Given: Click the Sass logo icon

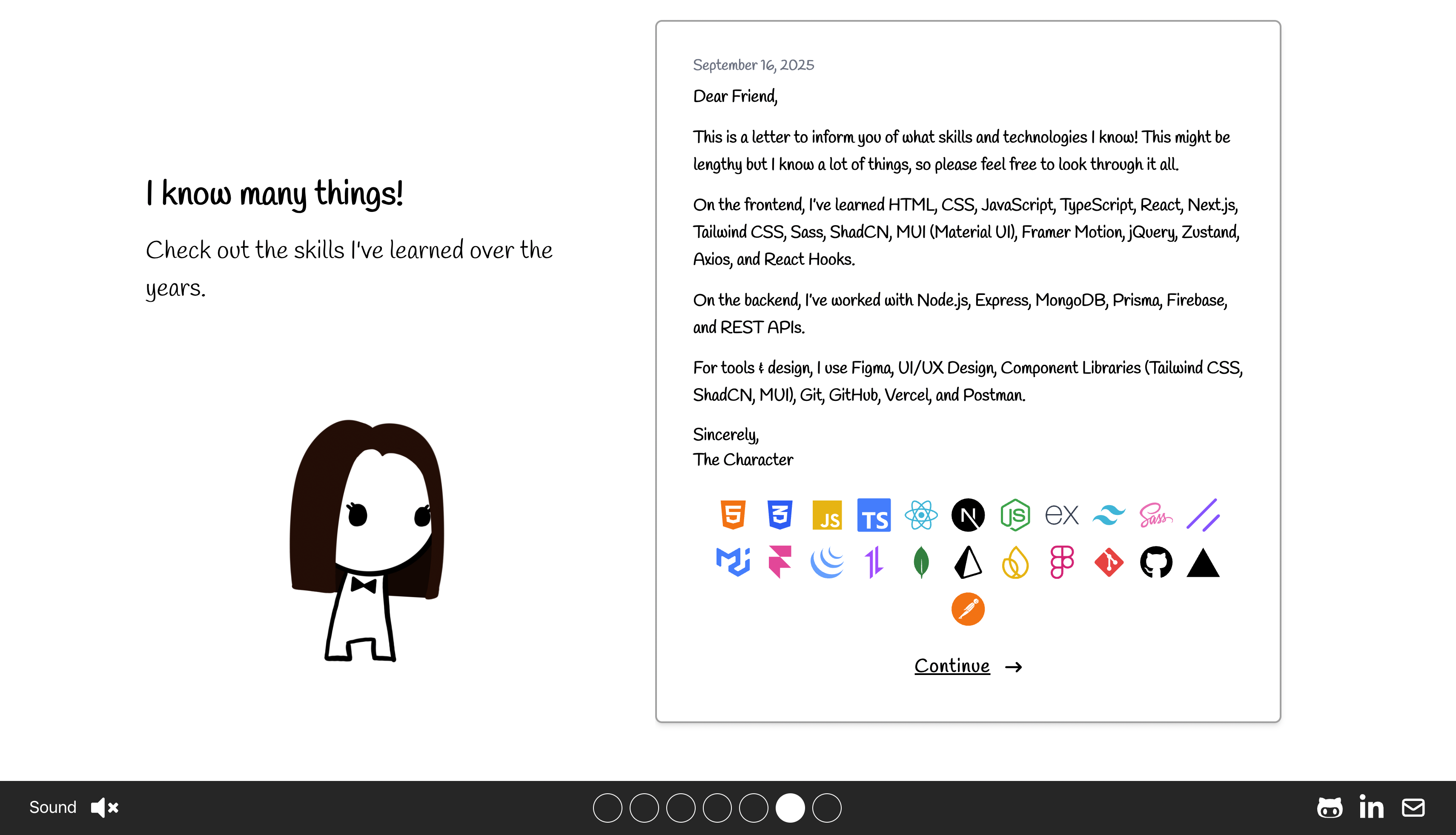Looking at the screenshot, I should (x=1155, y=515).
